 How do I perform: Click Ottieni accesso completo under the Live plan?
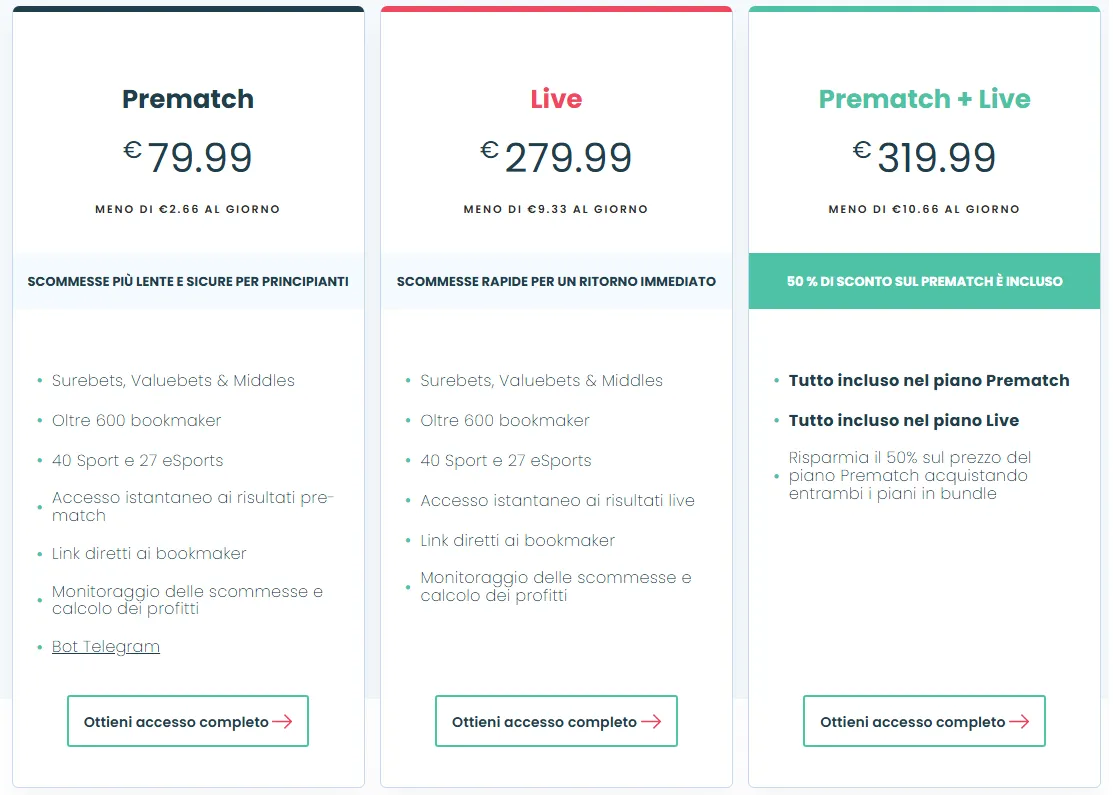pyautogui.click(x=556, y=721)
